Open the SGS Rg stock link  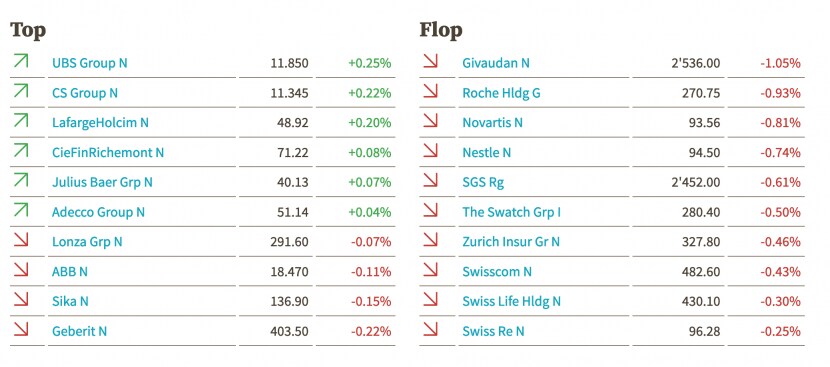pyautogui.click(x=483, y=183)
